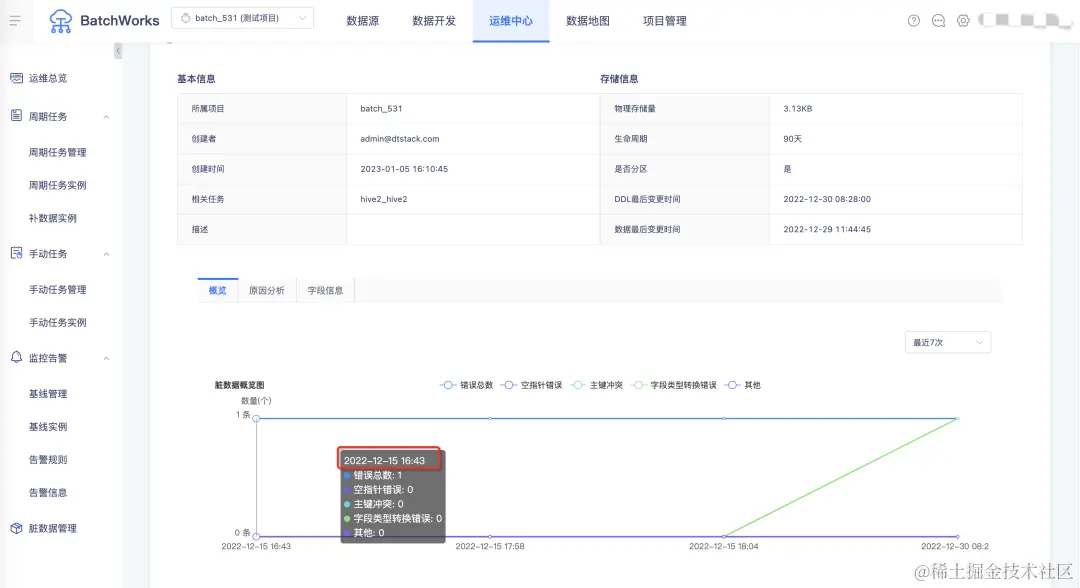Open the settings gear icon
1080x588 pixels.
(963, 21)
